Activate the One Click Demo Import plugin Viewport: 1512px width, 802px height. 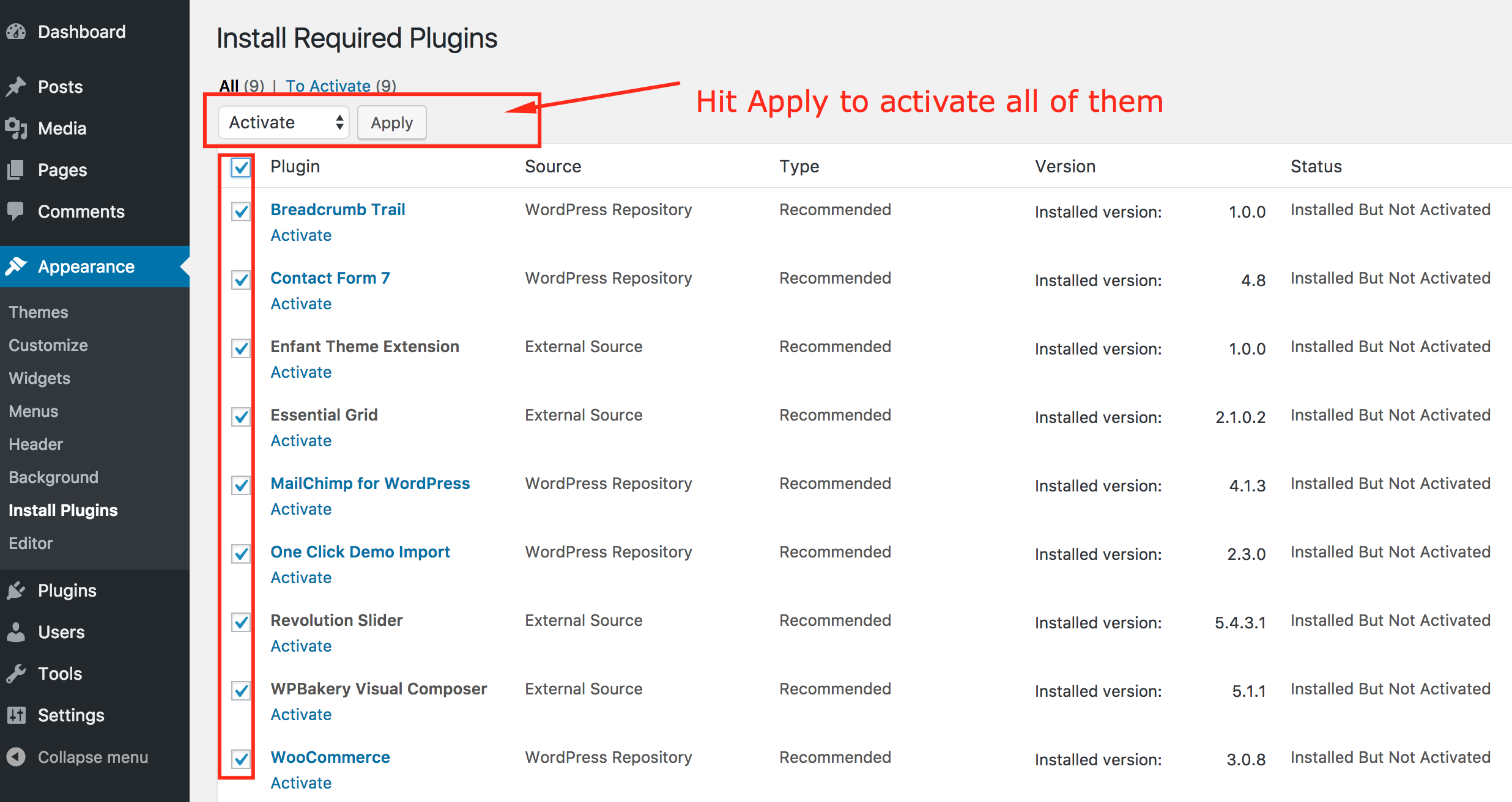(x=302, y=578)
